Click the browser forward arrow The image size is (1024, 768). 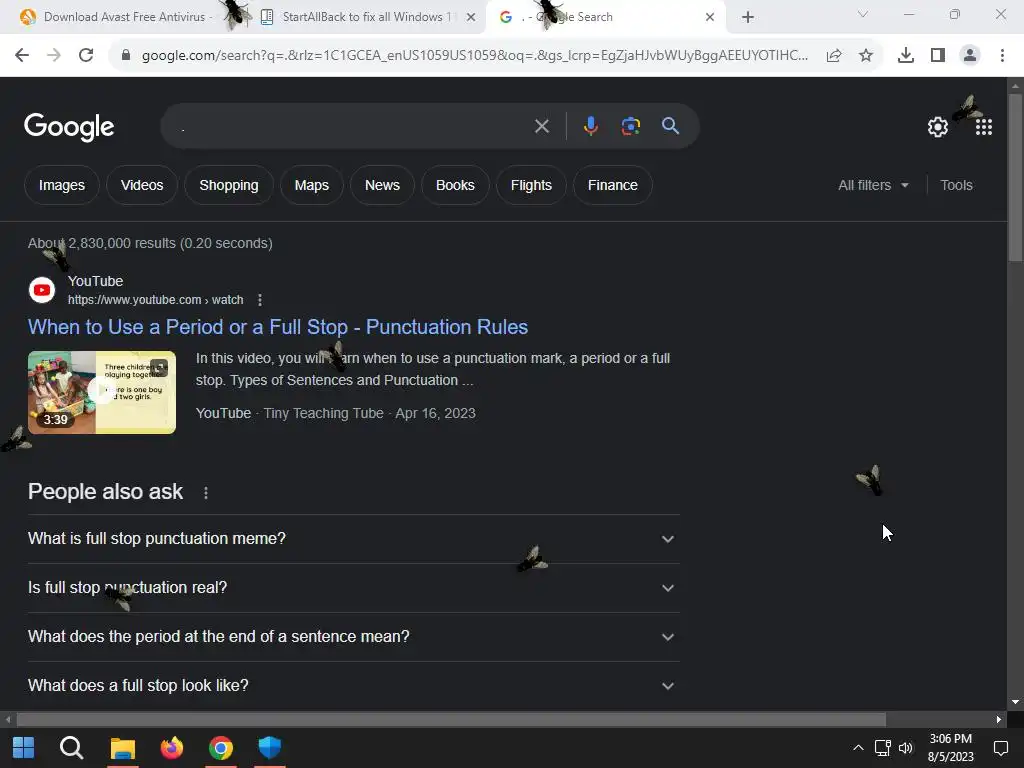click(54, 56)
